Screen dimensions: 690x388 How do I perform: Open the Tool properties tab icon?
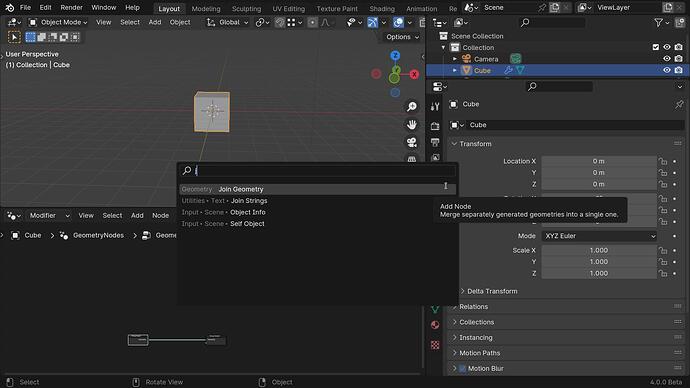(x=435, y=106)
